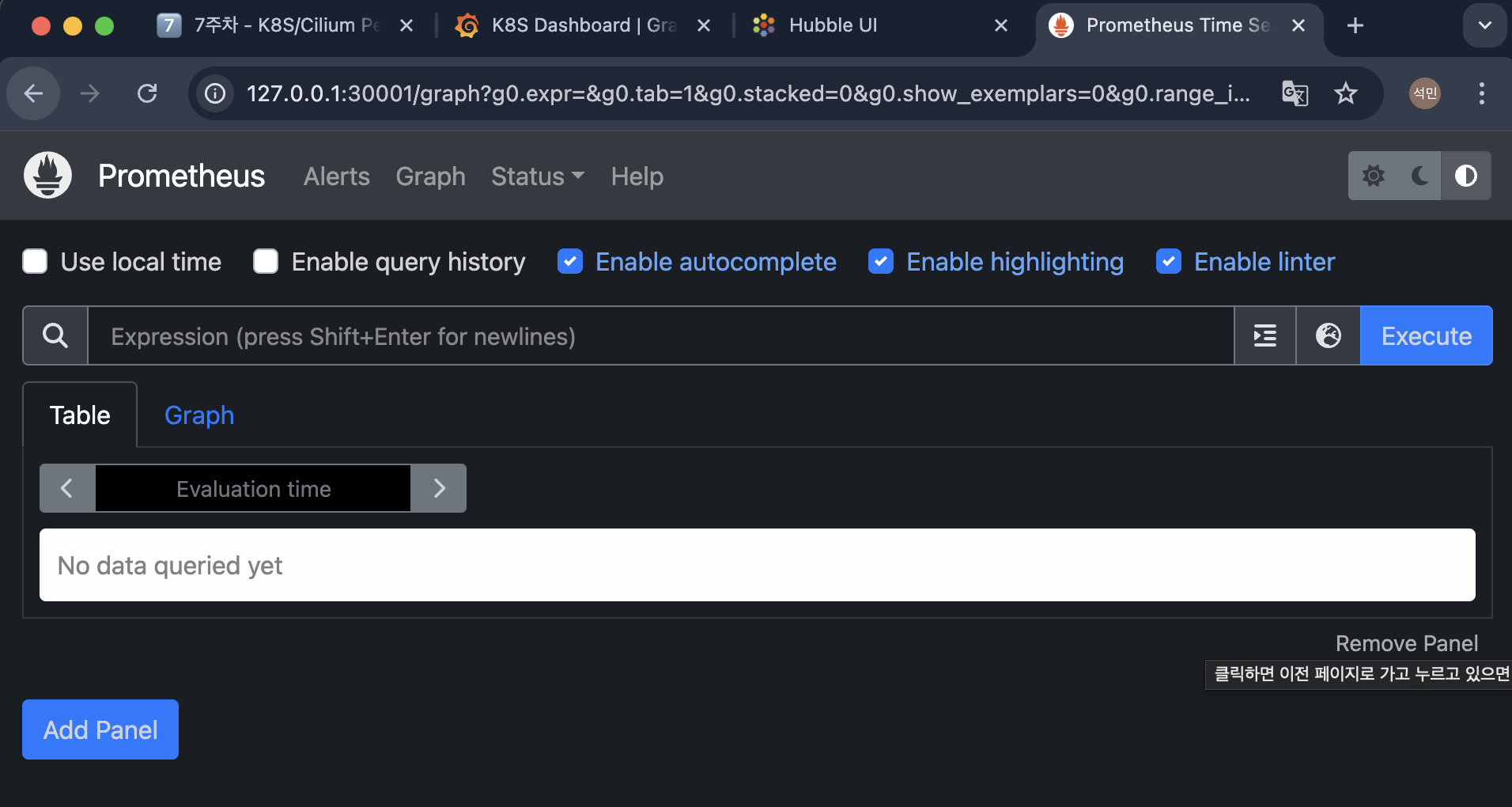
Task: Open Chrome three-dot menu
Action: [1482, 93]
